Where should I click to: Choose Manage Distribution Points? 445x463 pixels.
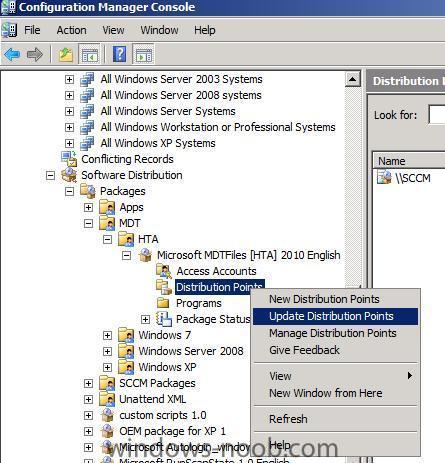pyautogui.click(x=335, y=333)
